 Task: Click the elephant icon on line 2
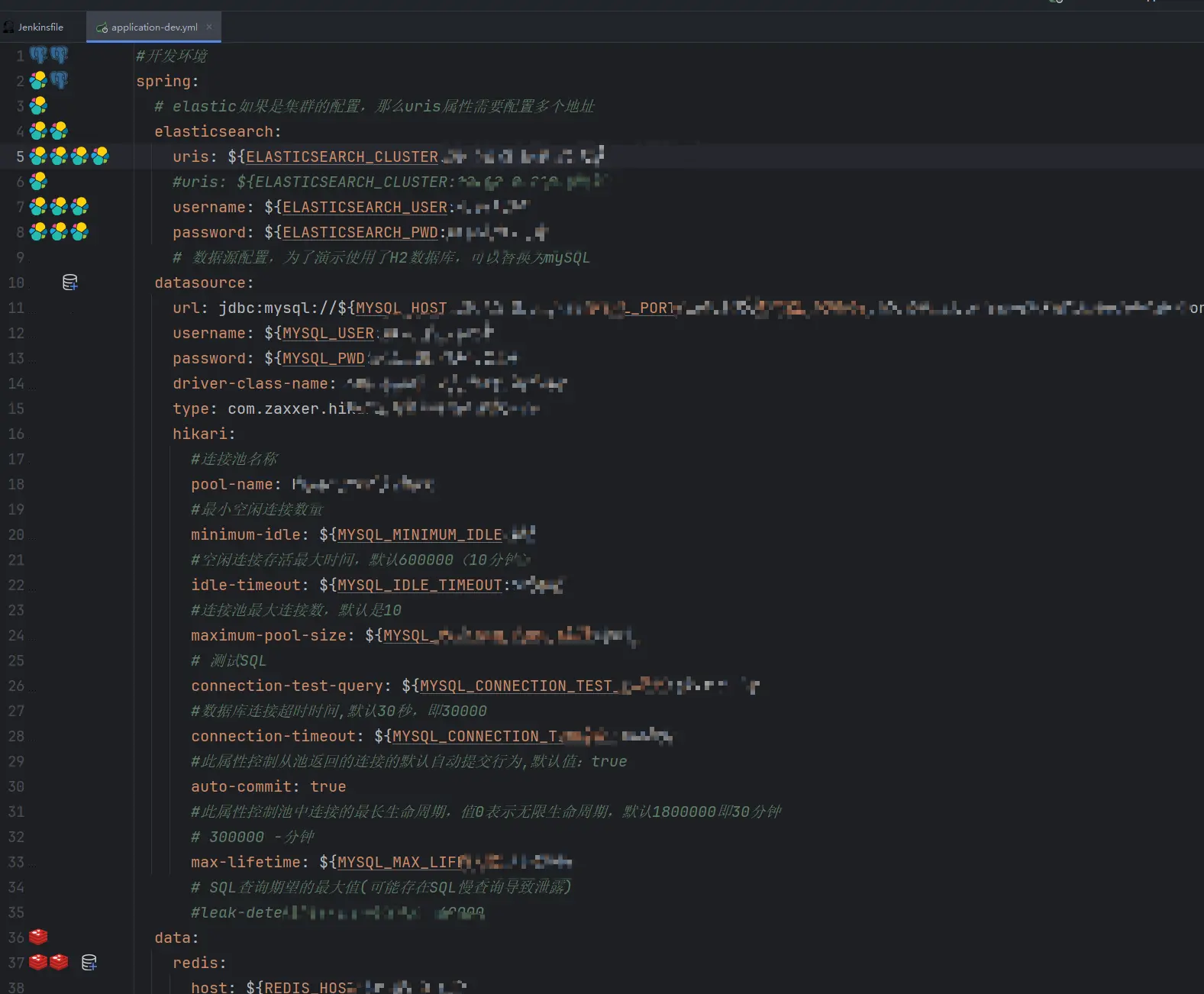[59, 80]
